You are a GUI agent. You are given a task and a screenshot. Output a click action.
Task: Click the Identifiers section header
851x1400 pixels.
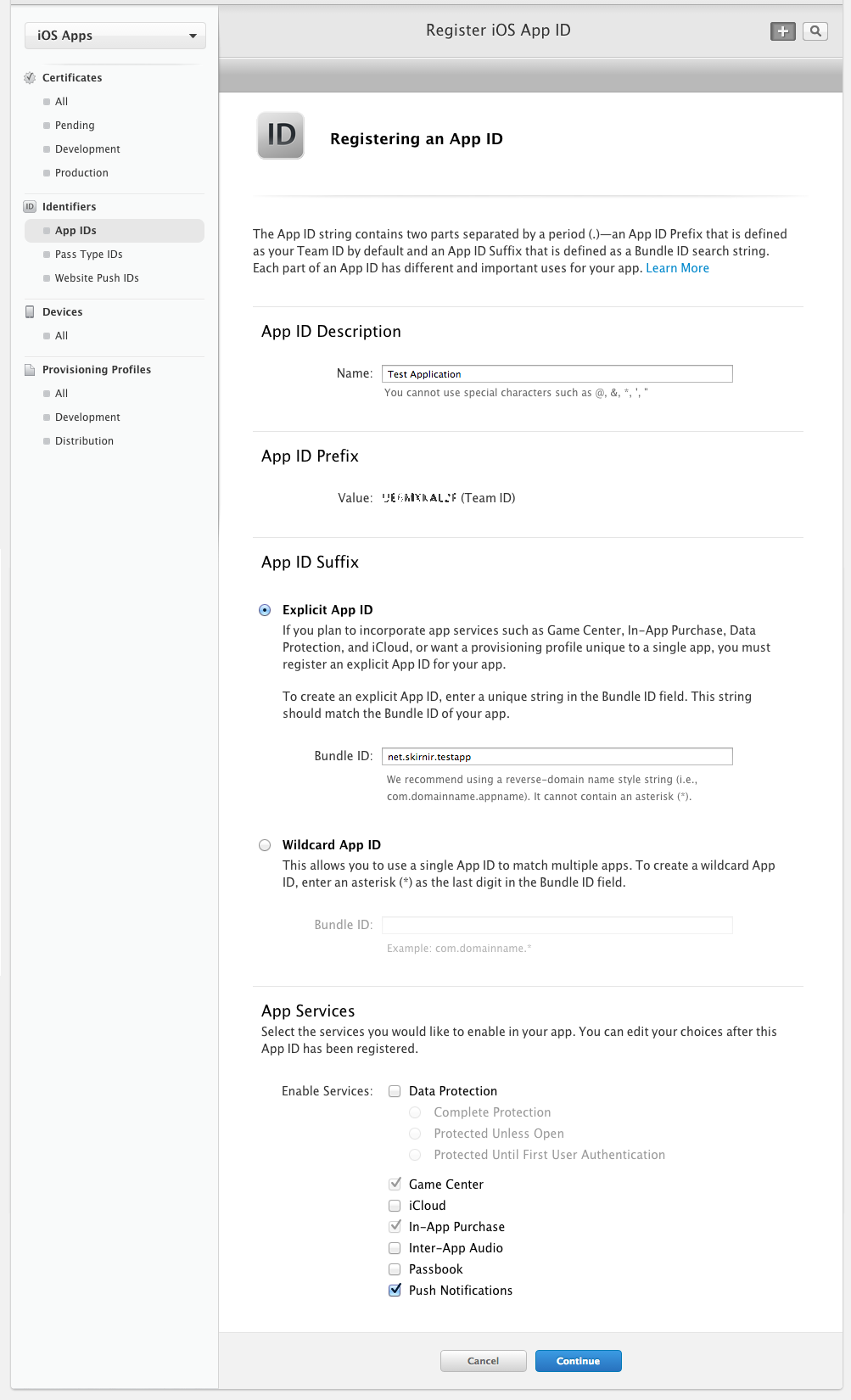[x=69, y=207]
